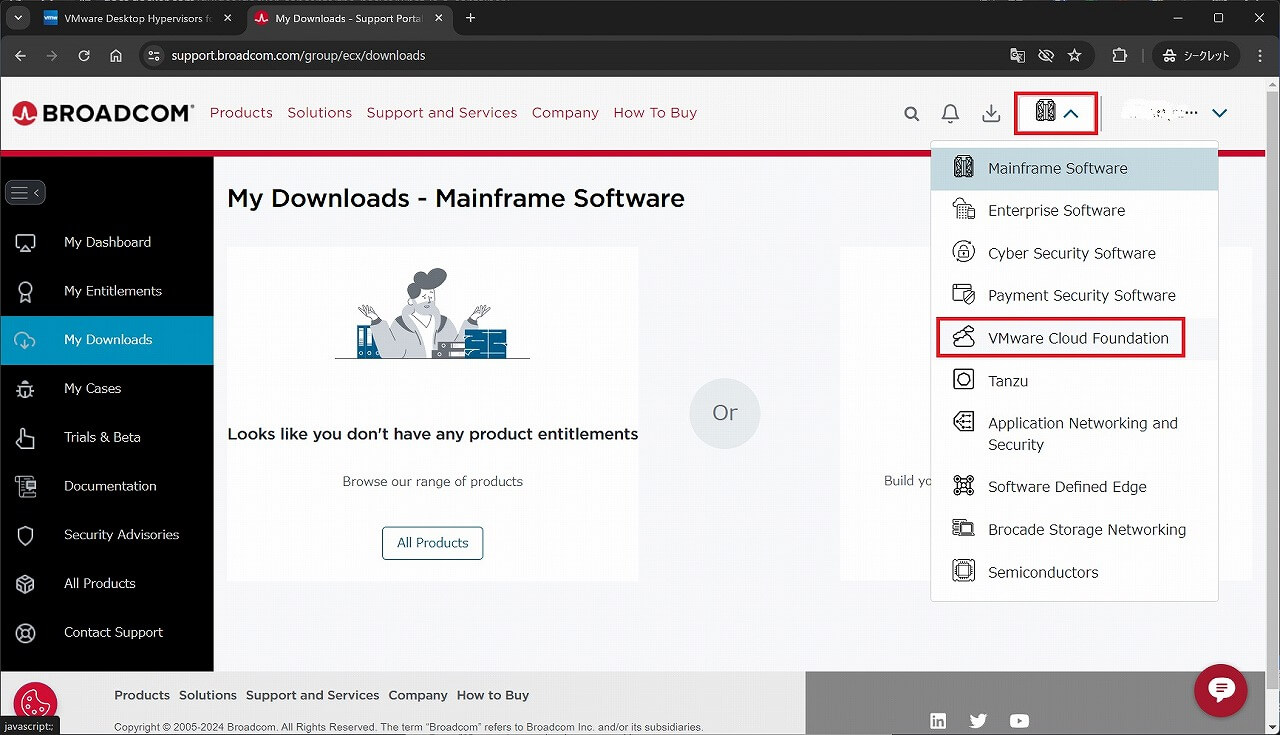The width and height of the screenshot is (1280, 735).
Task: Click the My Cases bug icon
Action: [25, 389]
